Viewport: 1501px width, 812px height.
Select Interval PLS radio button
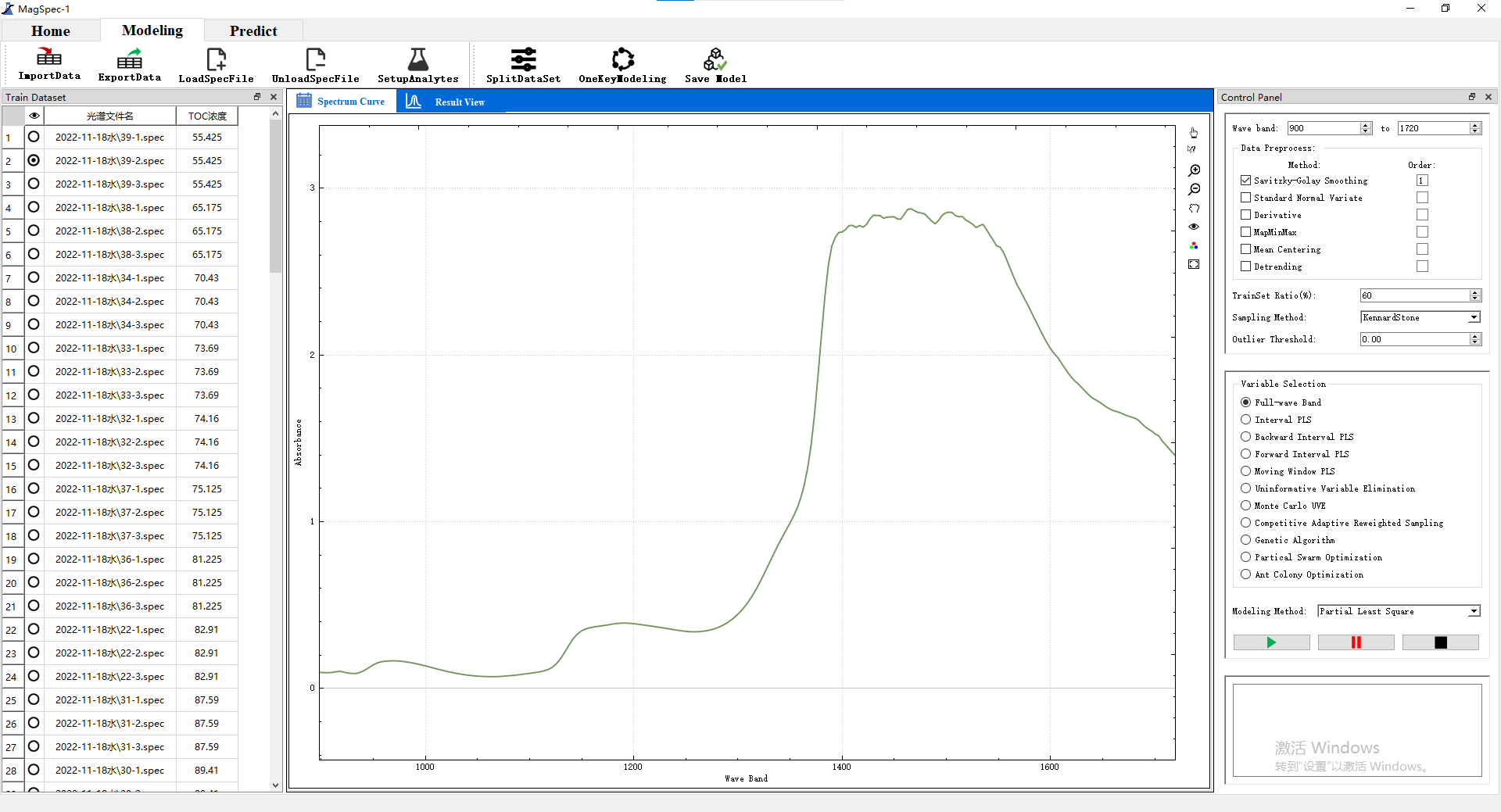(1246, 420)
